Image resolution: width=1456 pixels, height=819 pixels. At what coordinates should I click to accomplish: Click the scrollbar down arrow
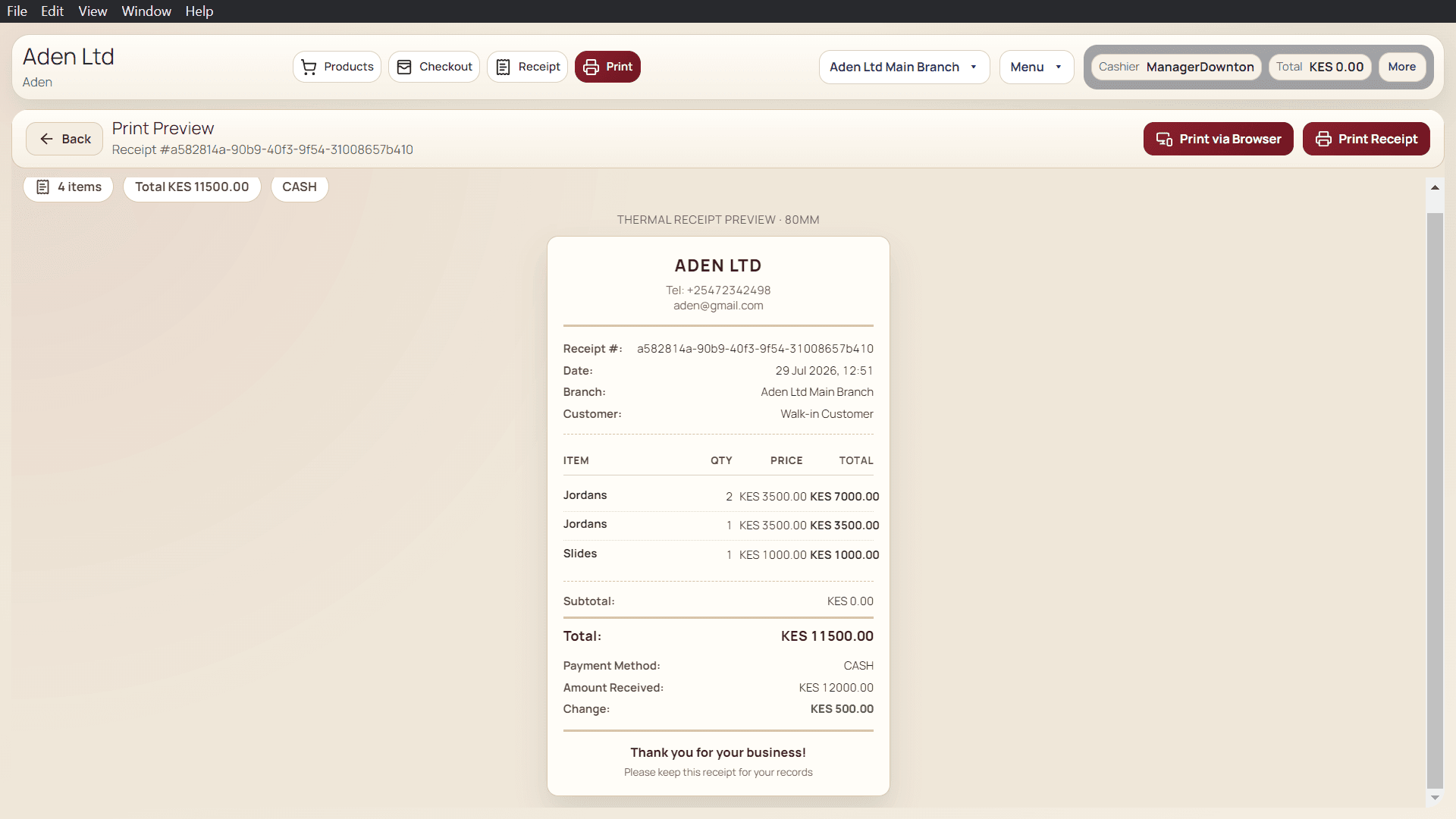pyautogui.click(x=1435, y=798)
